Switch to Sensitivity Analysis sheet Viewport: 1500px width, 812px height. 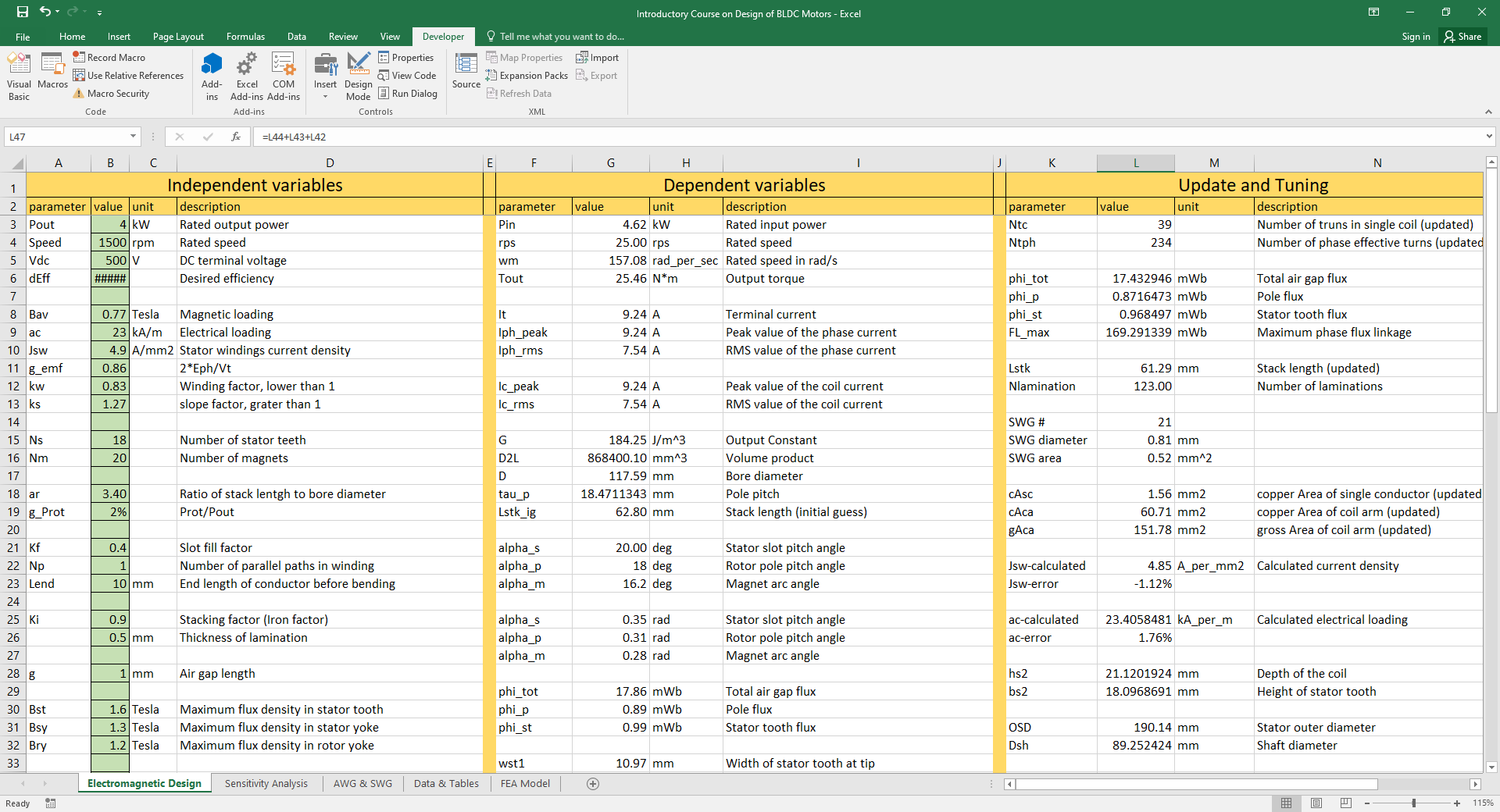coord(266,784)
